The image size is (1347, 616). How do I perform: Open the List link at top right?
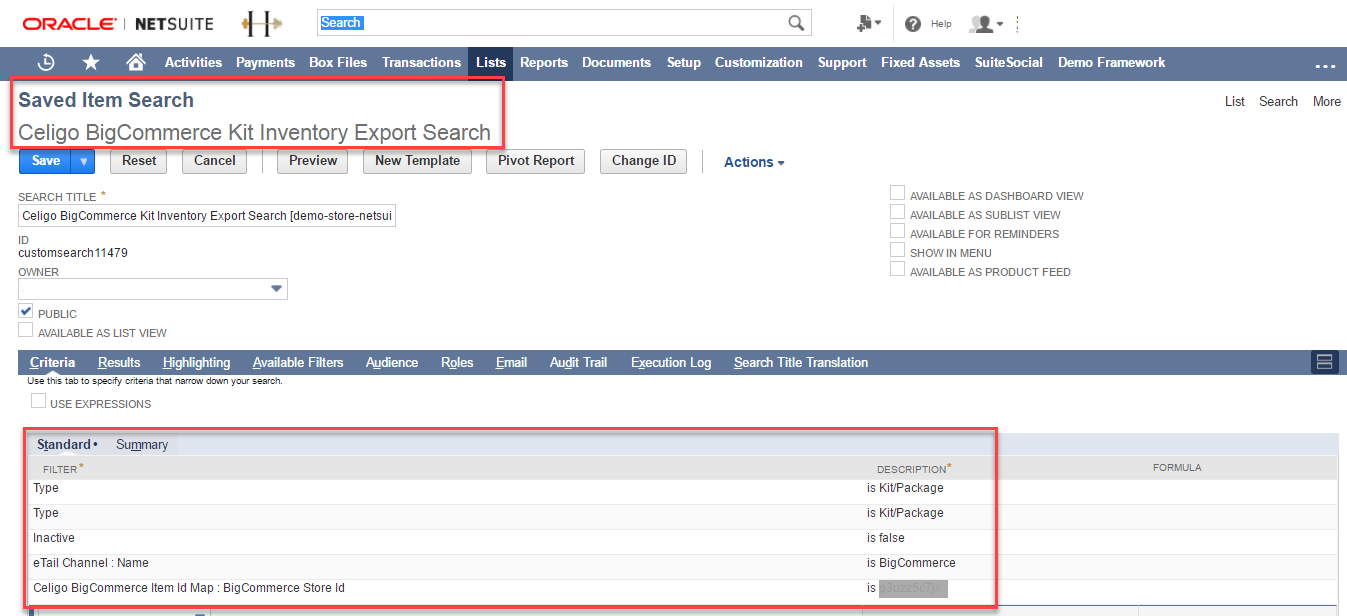click(1235, 101)
